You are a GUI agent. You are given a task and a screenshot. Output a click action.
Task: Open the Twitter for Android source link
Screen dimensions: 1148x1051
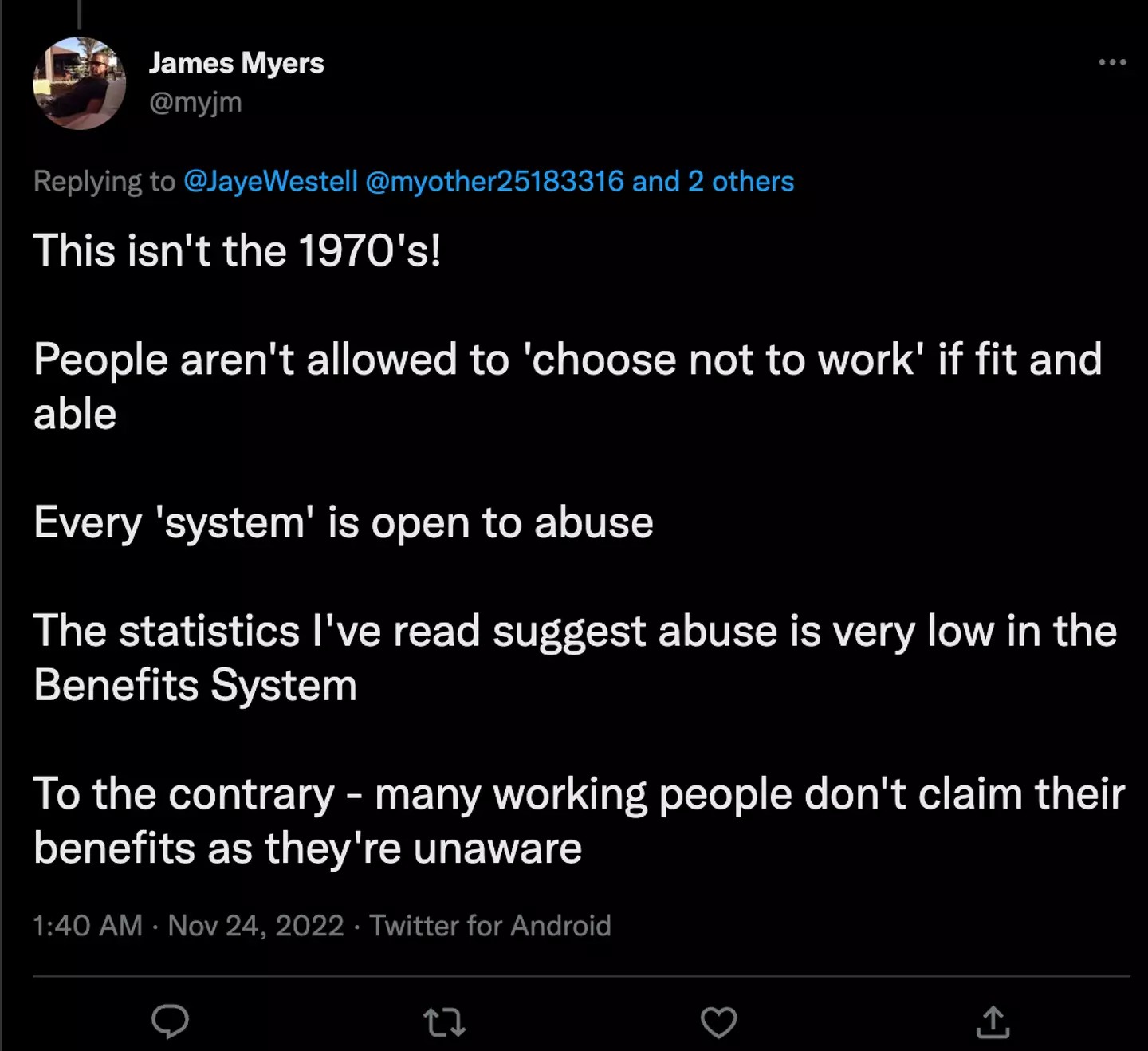pyautogui.click(x=489, y=926)
